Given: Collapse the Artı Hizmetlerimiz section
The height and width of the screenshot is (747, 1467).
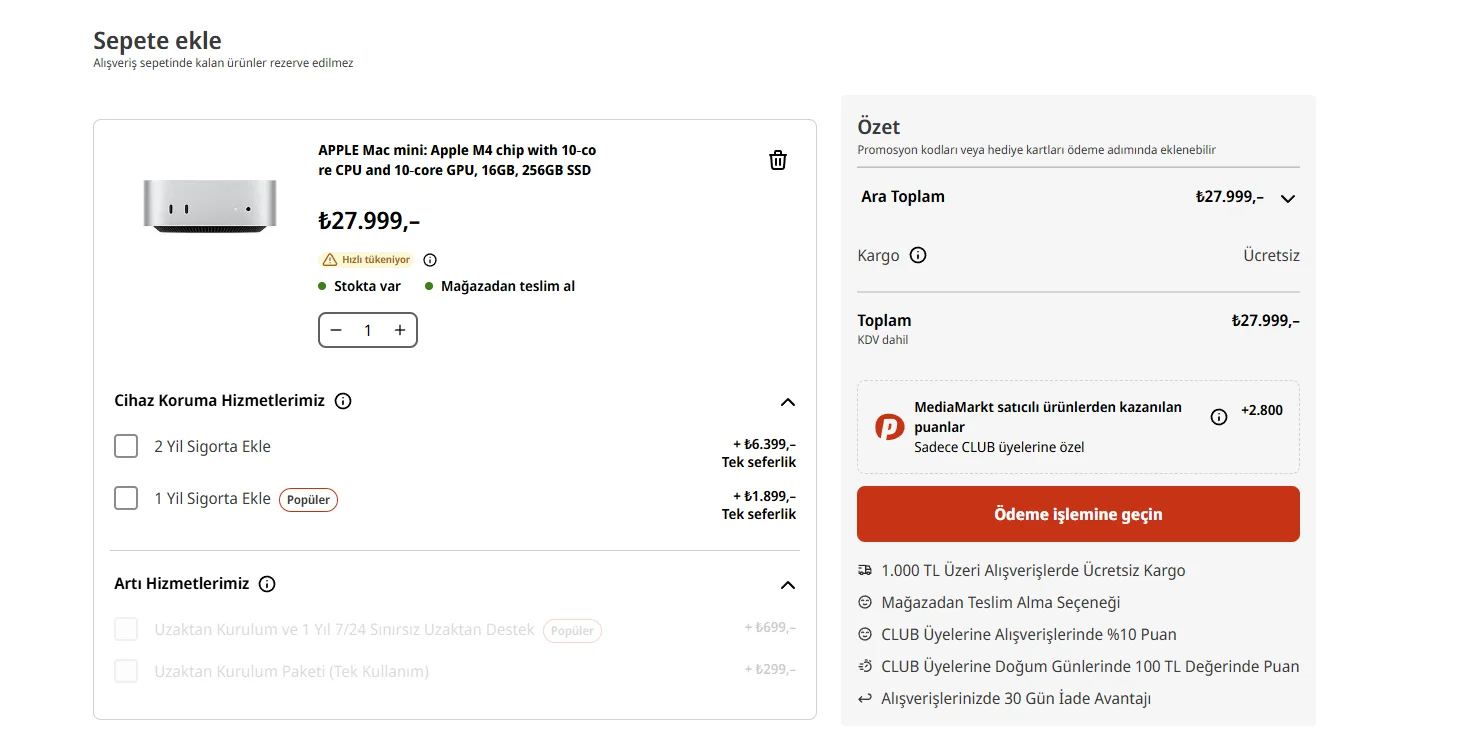Looking at the screenshot, I should point(788,585).
